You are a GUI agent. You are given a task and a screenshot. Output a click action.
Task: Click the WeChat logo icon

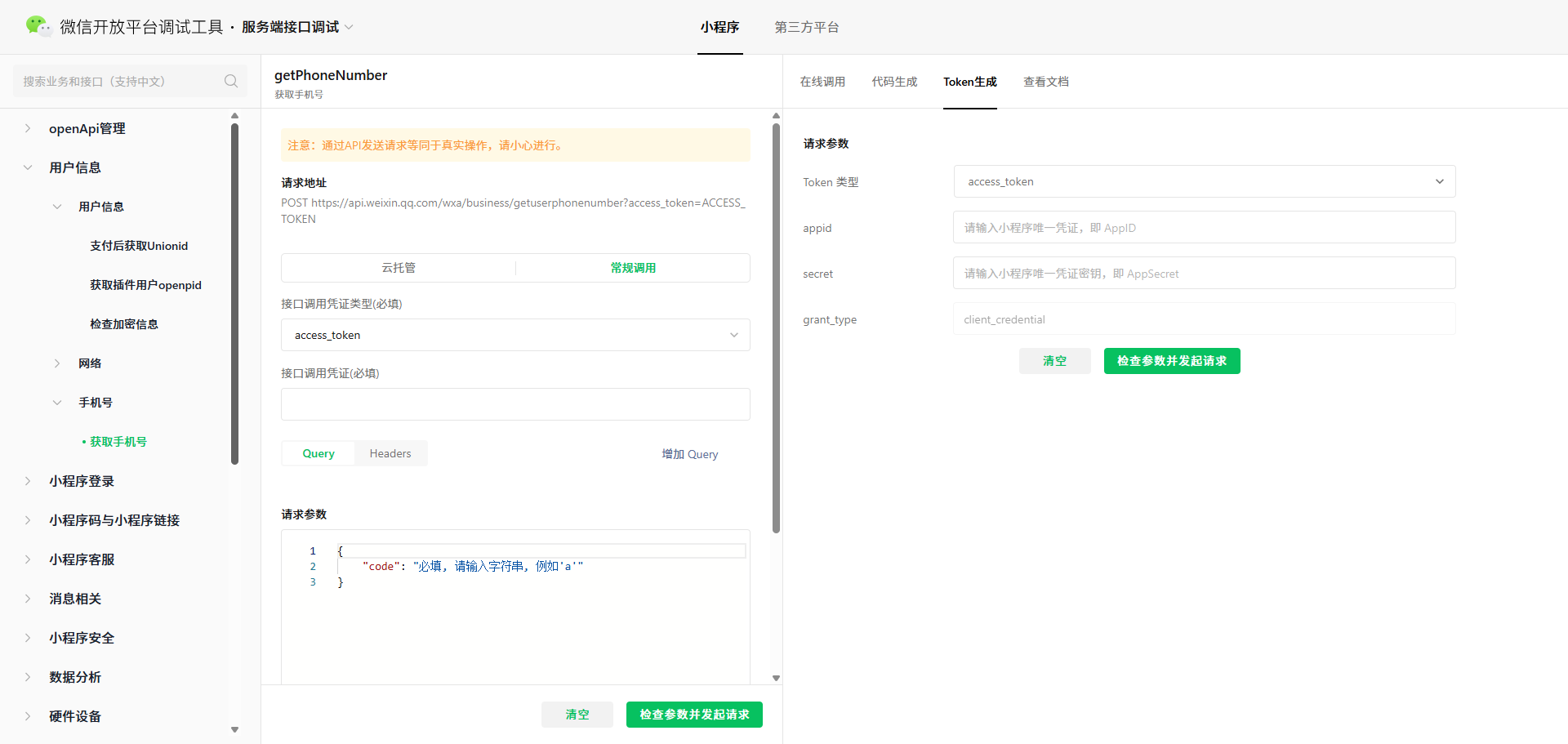(x=38, y=26)
